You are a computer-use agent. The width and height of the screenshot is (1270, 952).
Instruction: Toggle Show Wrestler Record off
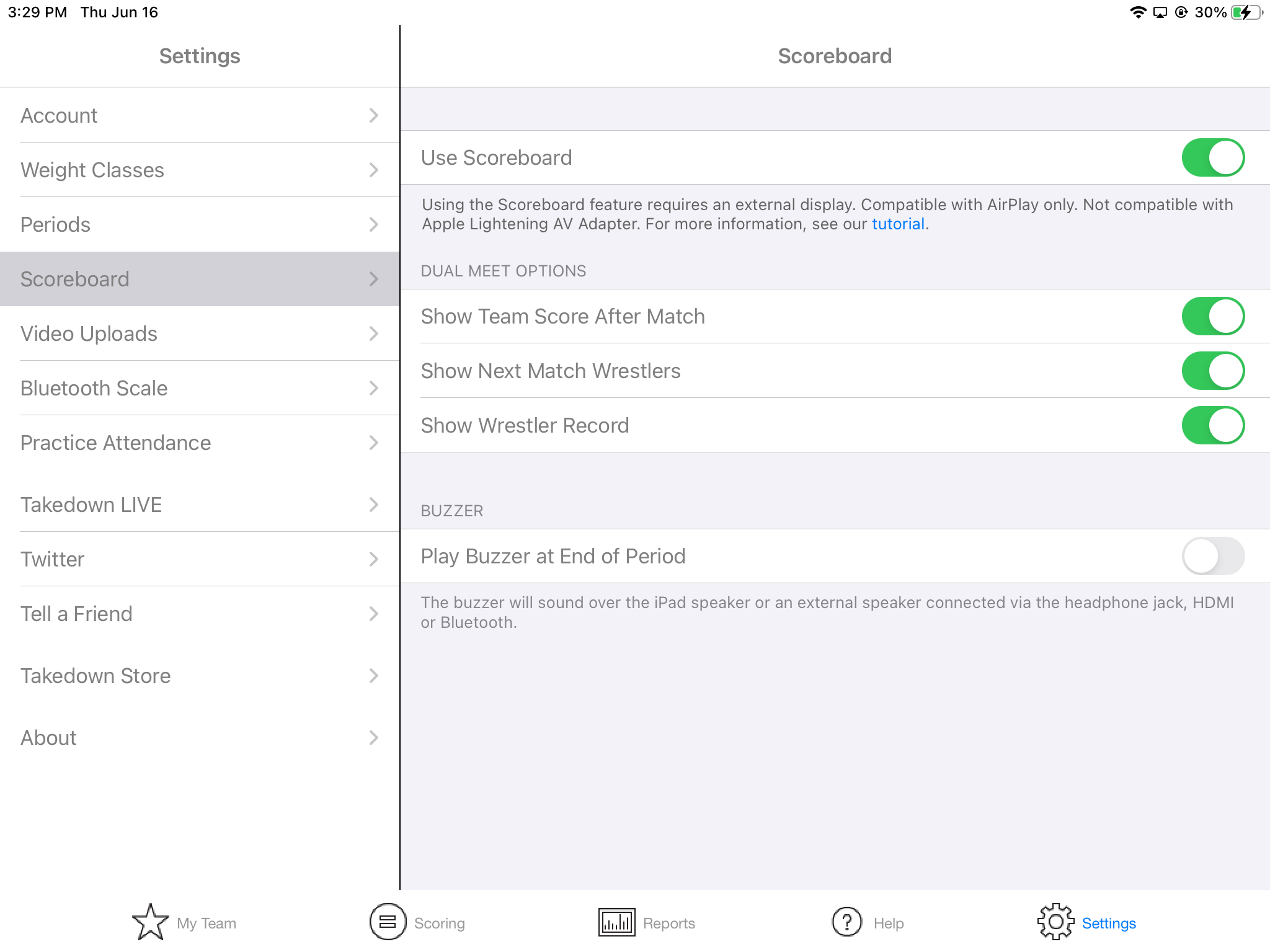pos(1212,425)
